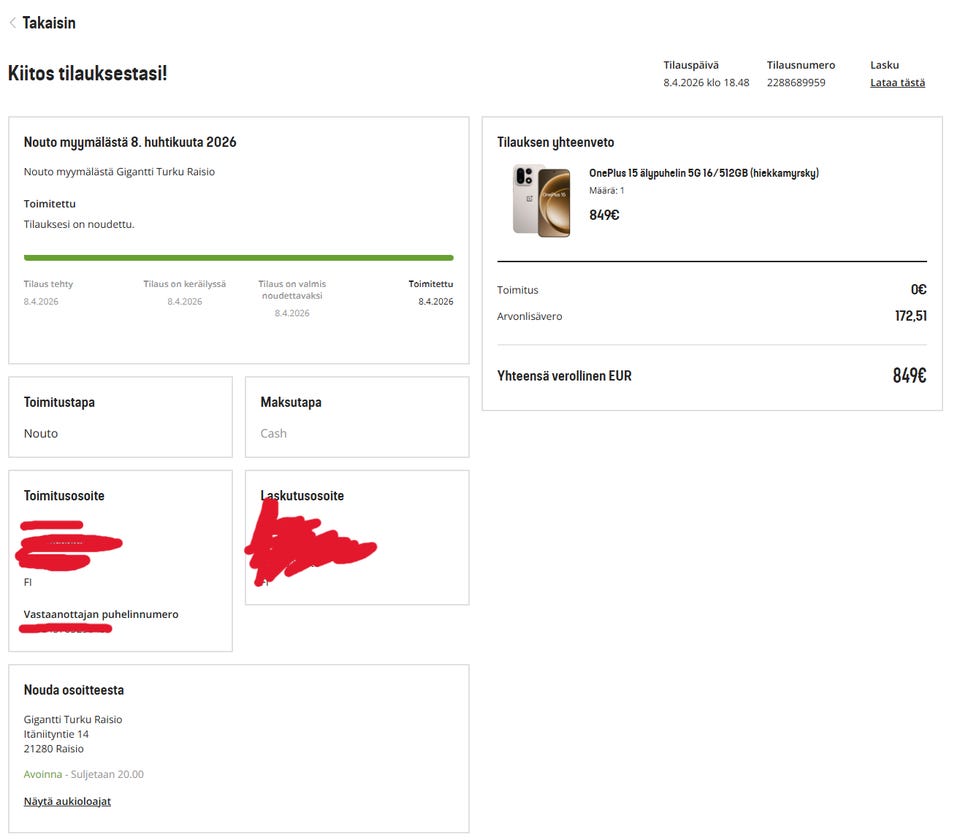Click the 21280 Raisio postal code line
The height and width of the screenshot is (840, 960).
point(54,749)
